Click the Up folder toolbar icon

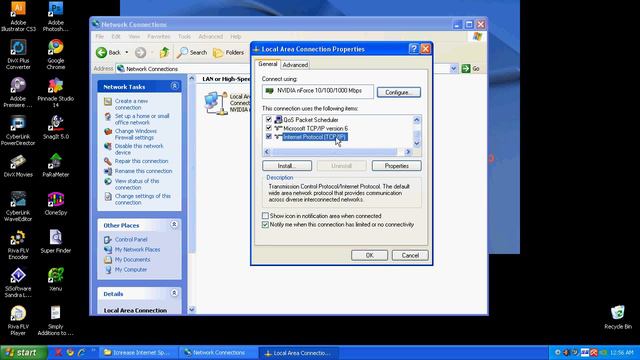pos(164,52)
